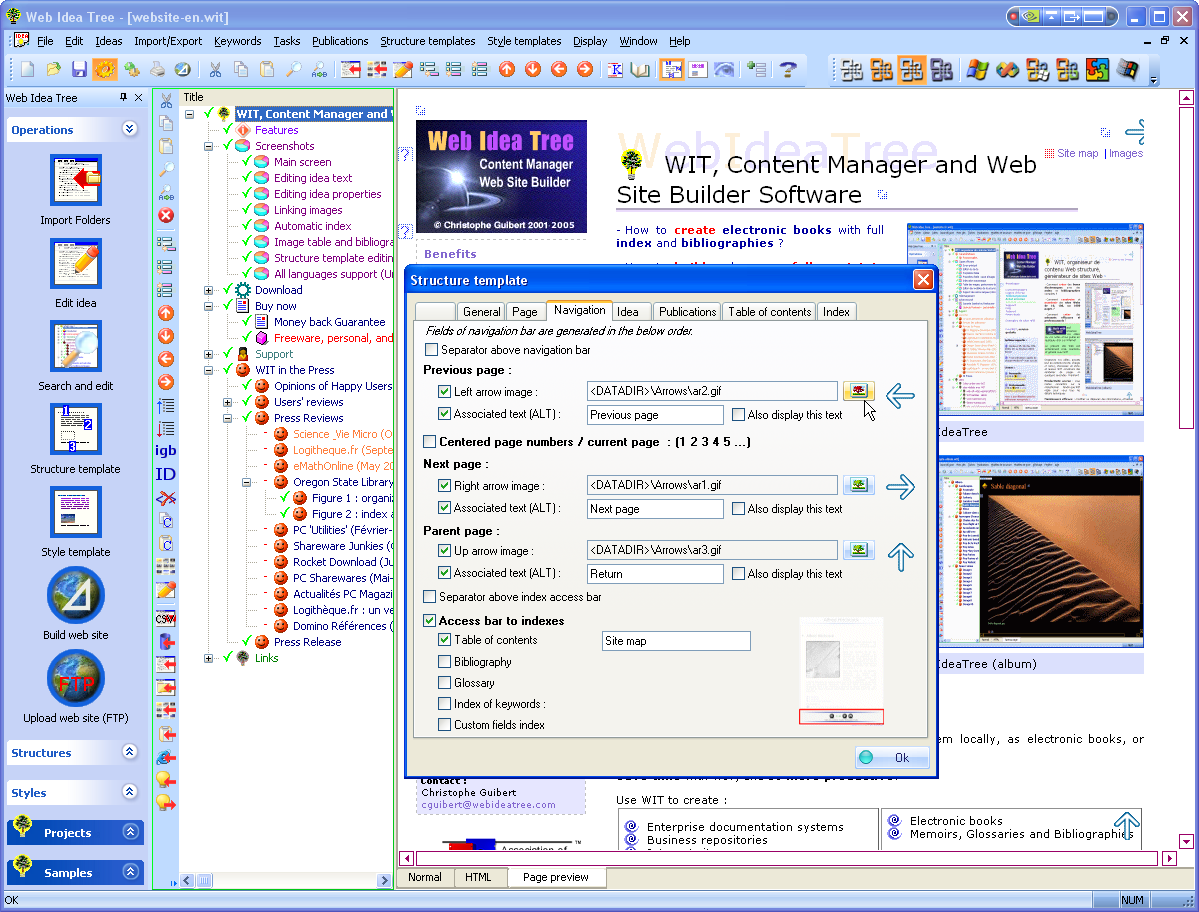
Task: Expand the Press Reviews tree node
Action: coord(228,418)
